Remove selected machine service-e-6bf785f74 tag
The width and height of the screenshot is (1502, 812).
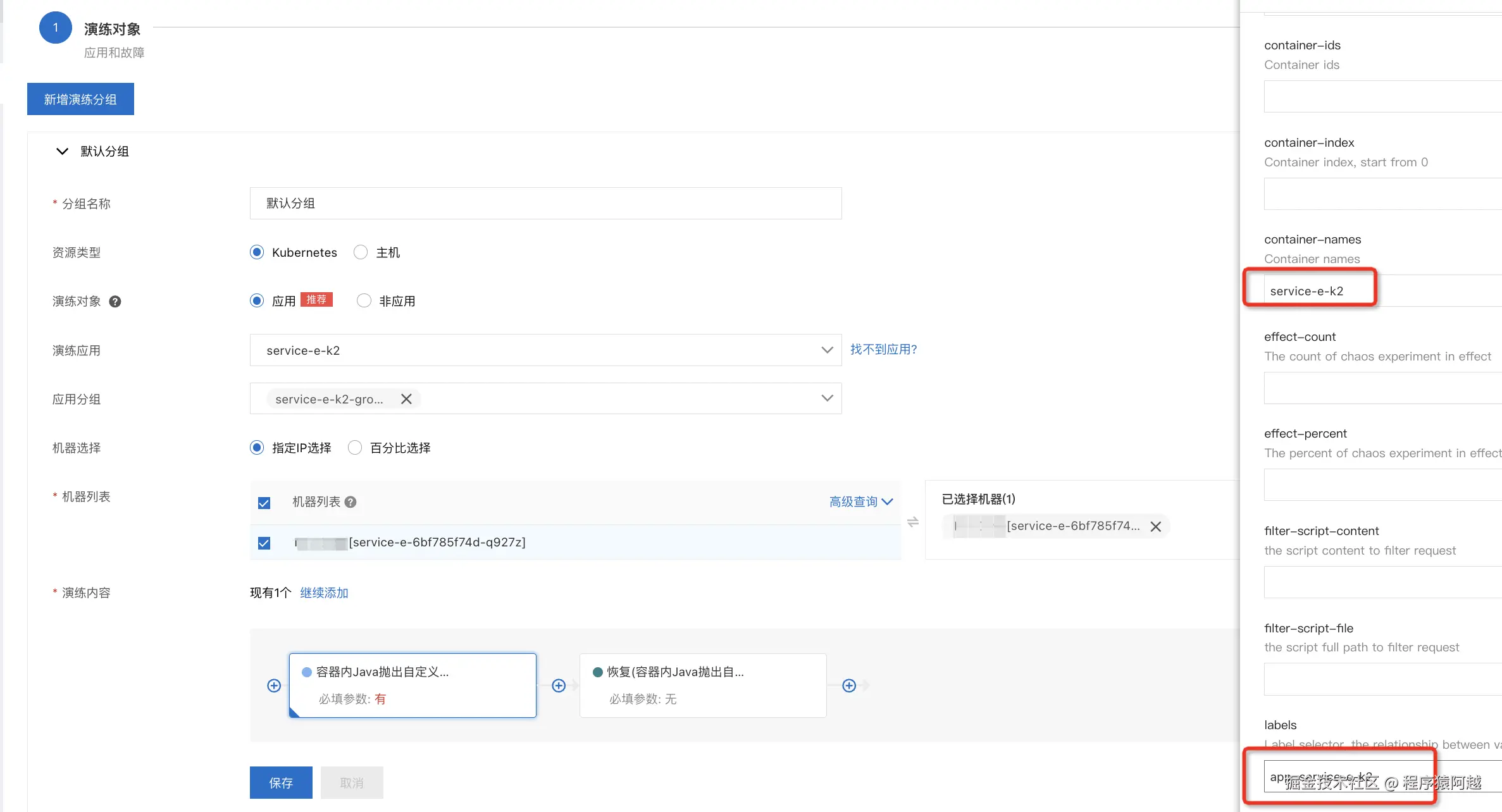(x=1155, y=527)
